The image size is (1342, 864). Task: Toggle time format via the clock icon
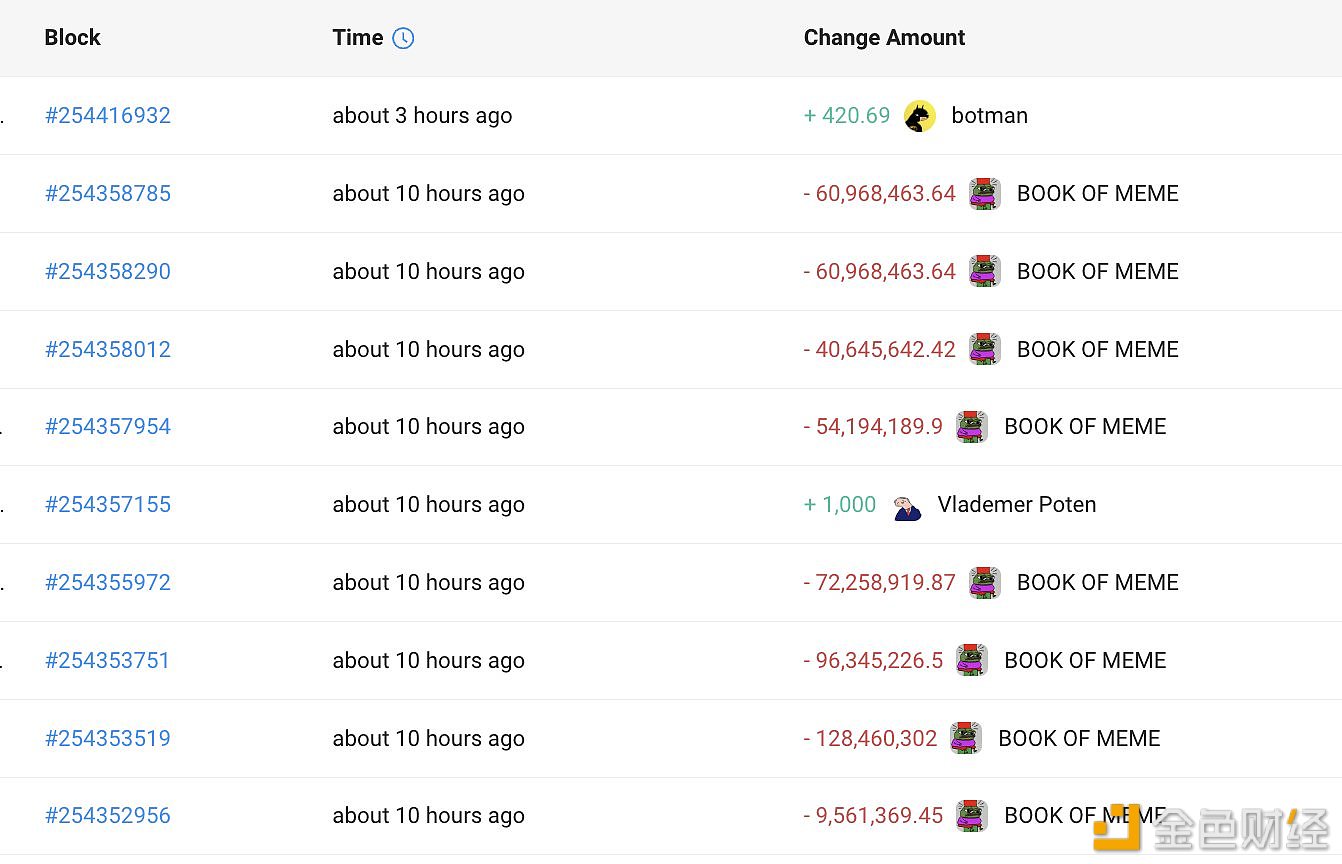click(x=403, y=38)
